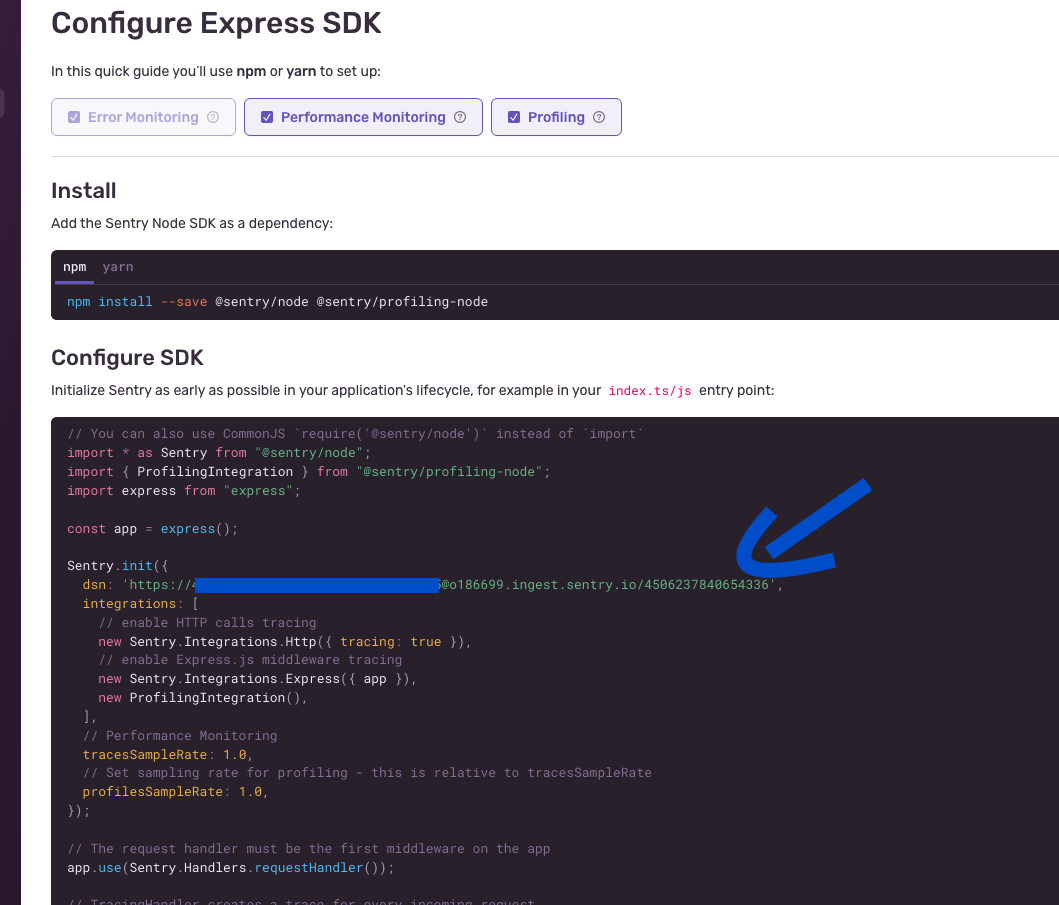
Task: Click the Performance Monitoring option button
Action: coord(363,117)
